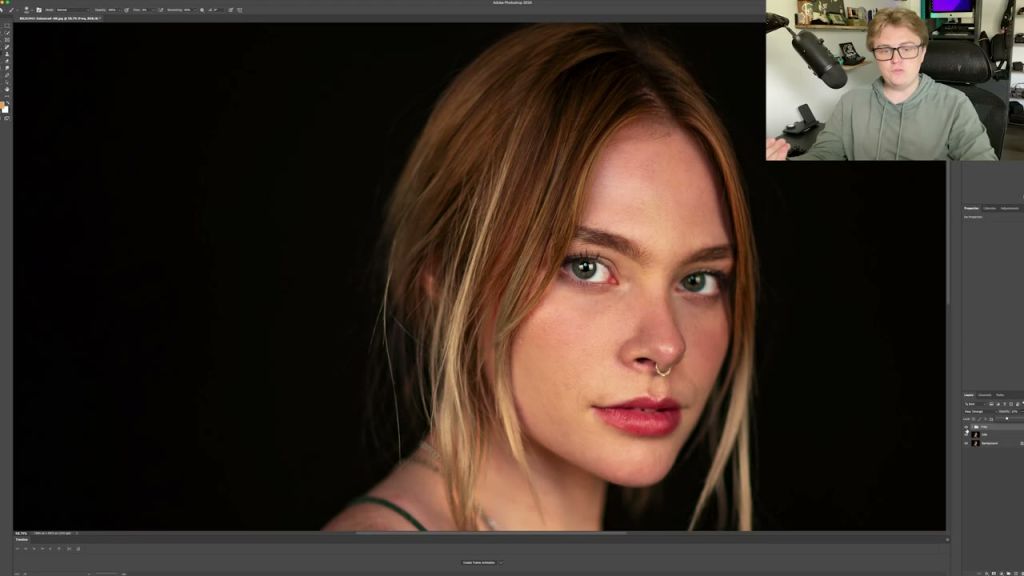Filter layers for pixel layers icon

(991, 404)
